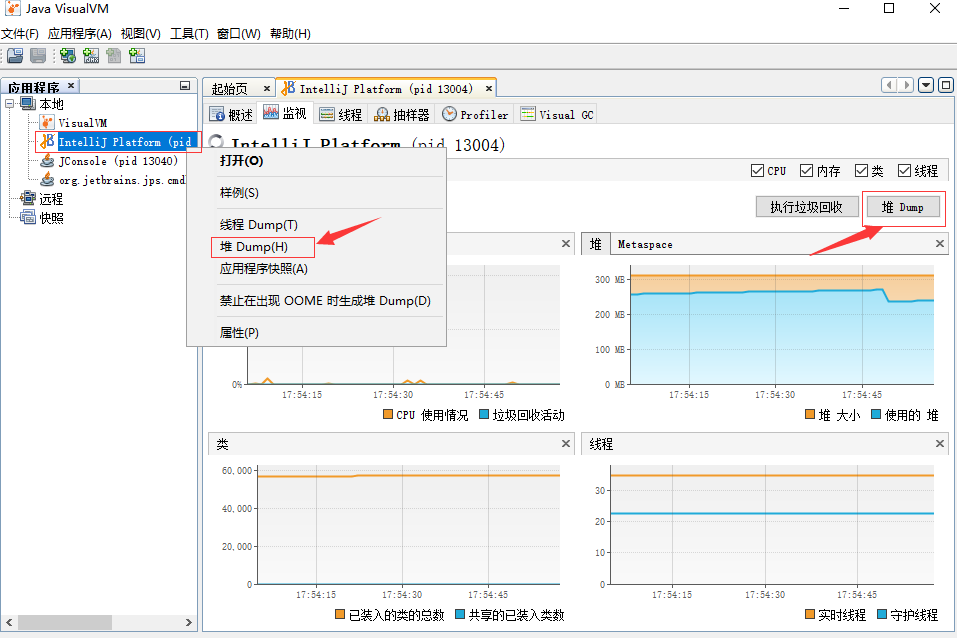Open the 视图(V) menu
This screenshot has width=957, height=638.
point(140,34)
